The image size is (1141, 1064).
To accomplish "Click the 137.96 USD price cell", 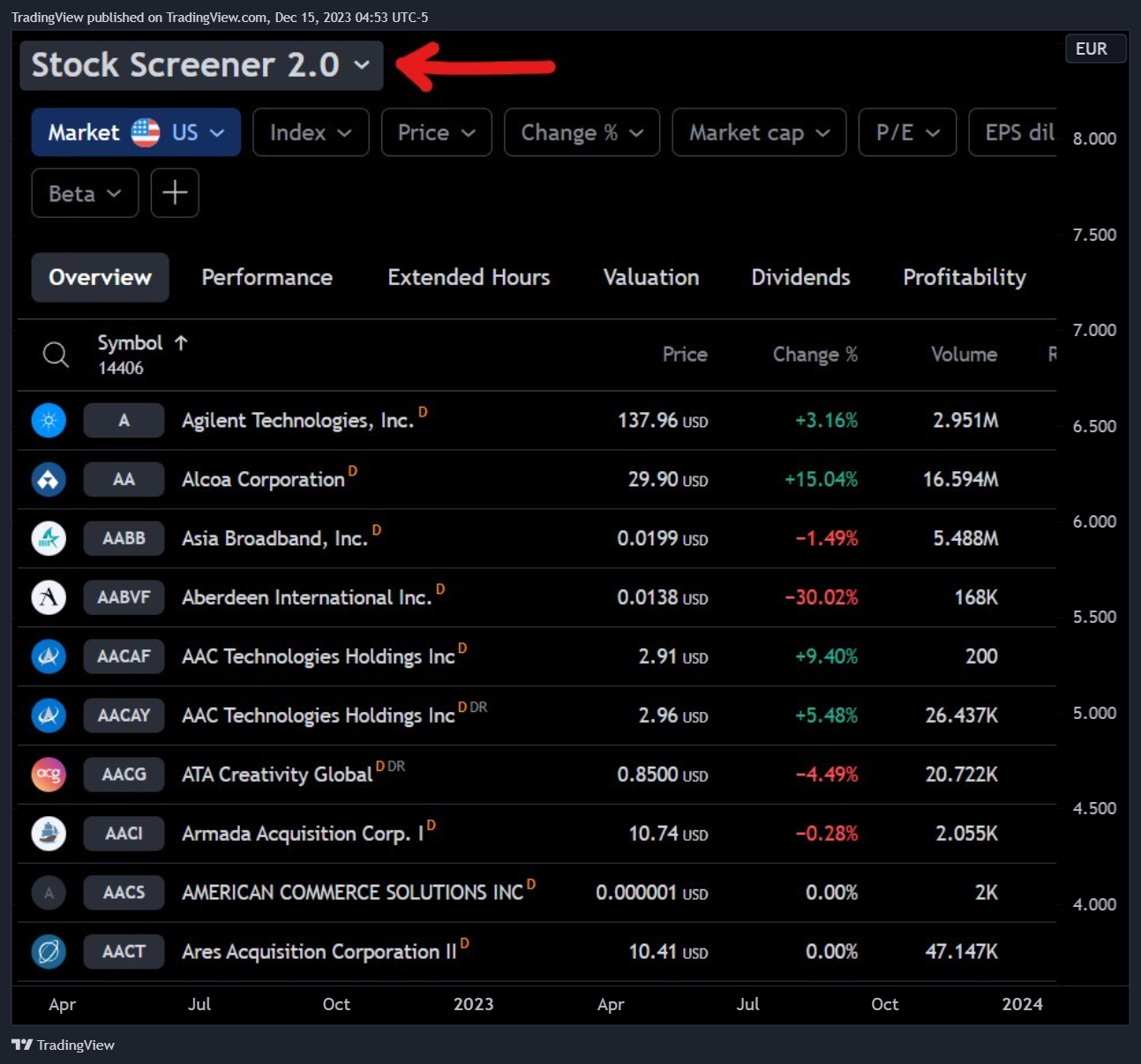I will [663, 421].
